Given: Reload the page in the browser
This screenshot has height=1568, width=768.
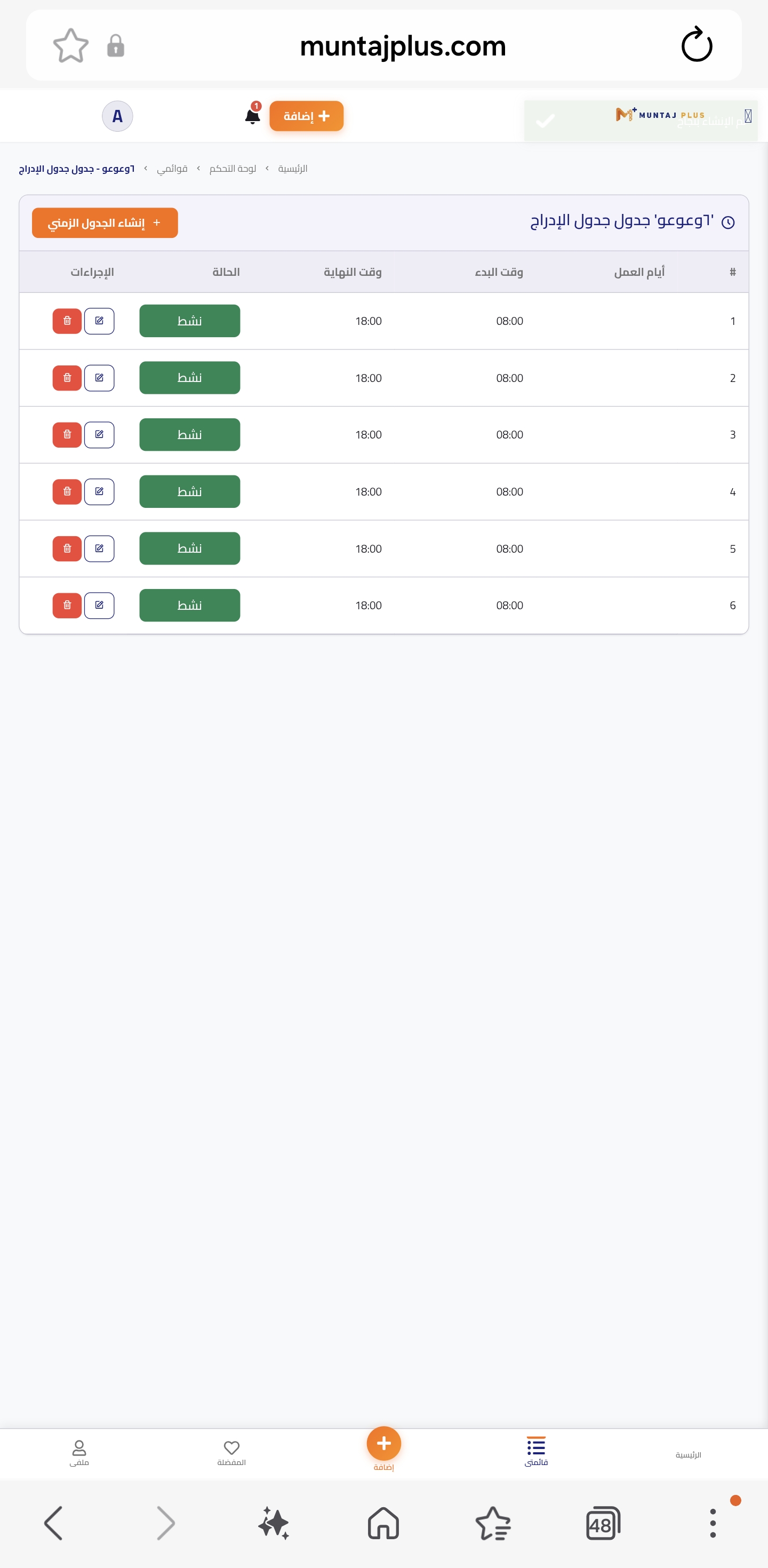Looking at the screenshot, I should point(697,45).
